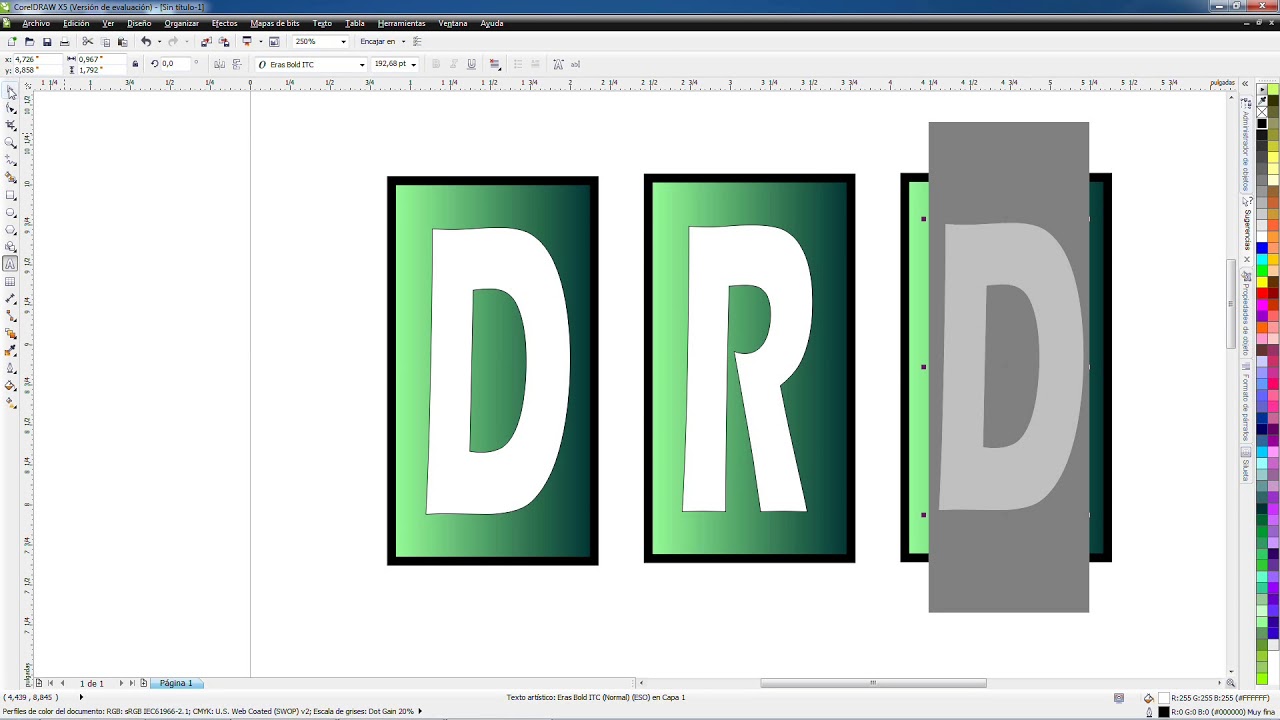Click the edit text ab| button
Screen dimensions: 1280x720
click(576, 64)
